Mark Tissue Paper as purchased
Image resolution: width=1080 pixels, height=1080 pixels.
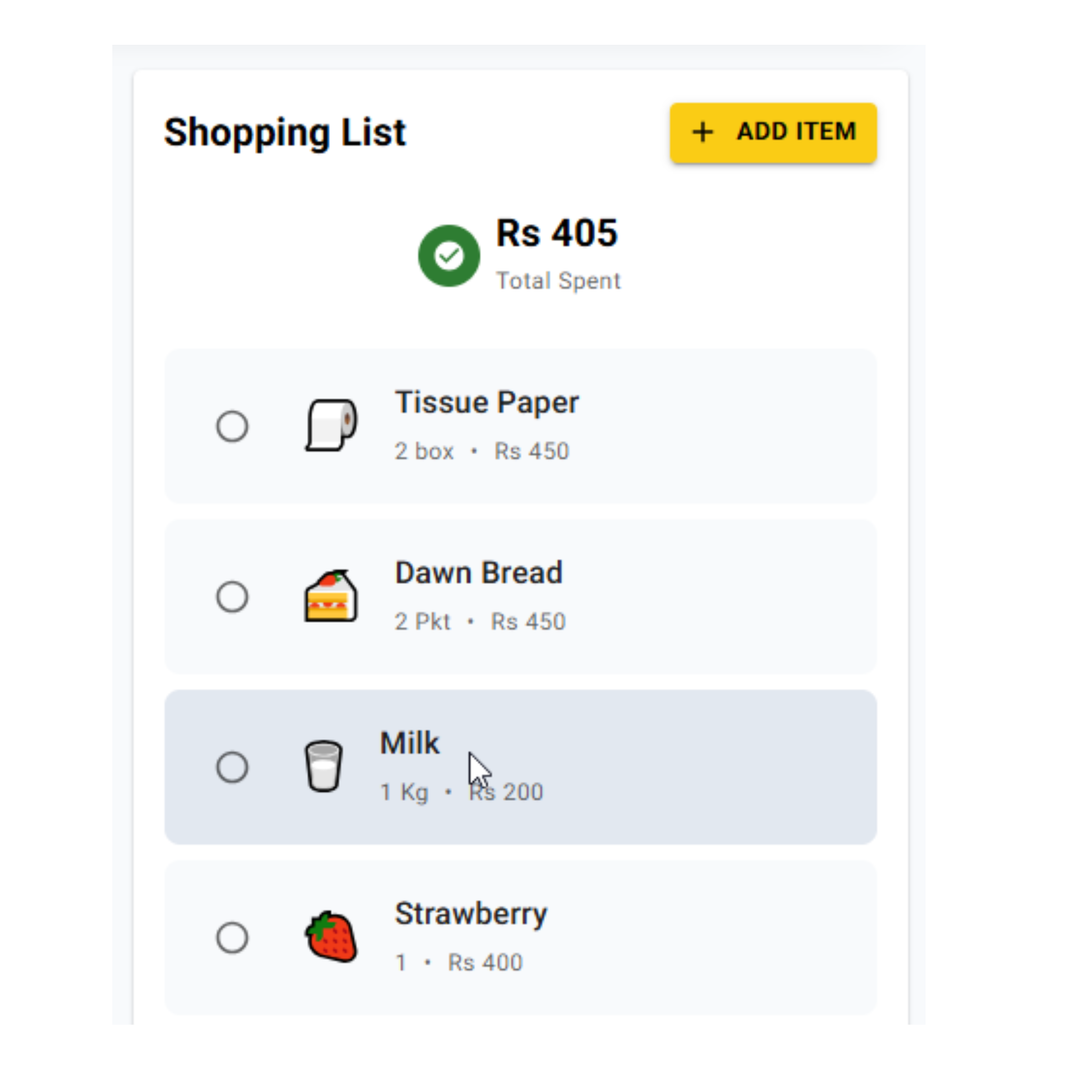click(x=232, y=426)
